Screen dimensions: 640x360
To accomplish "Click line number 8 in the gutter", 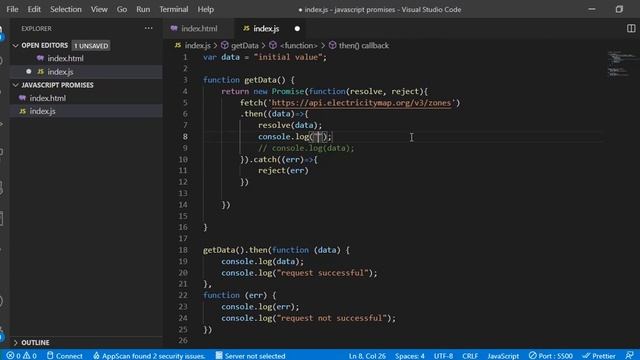I will click(185, 137).
